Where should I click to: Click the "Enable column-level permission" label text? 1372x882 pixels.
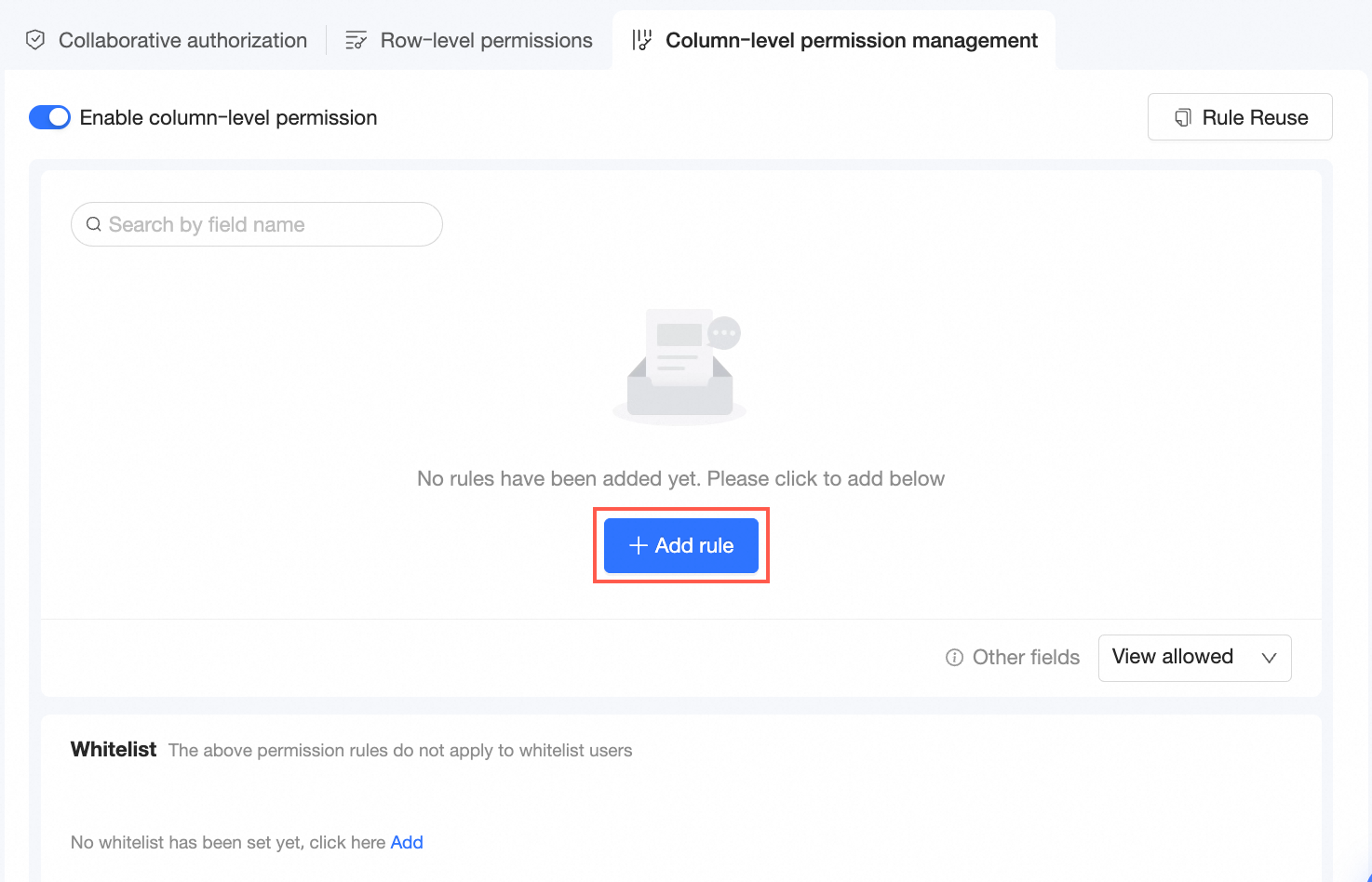coord(228,117)
